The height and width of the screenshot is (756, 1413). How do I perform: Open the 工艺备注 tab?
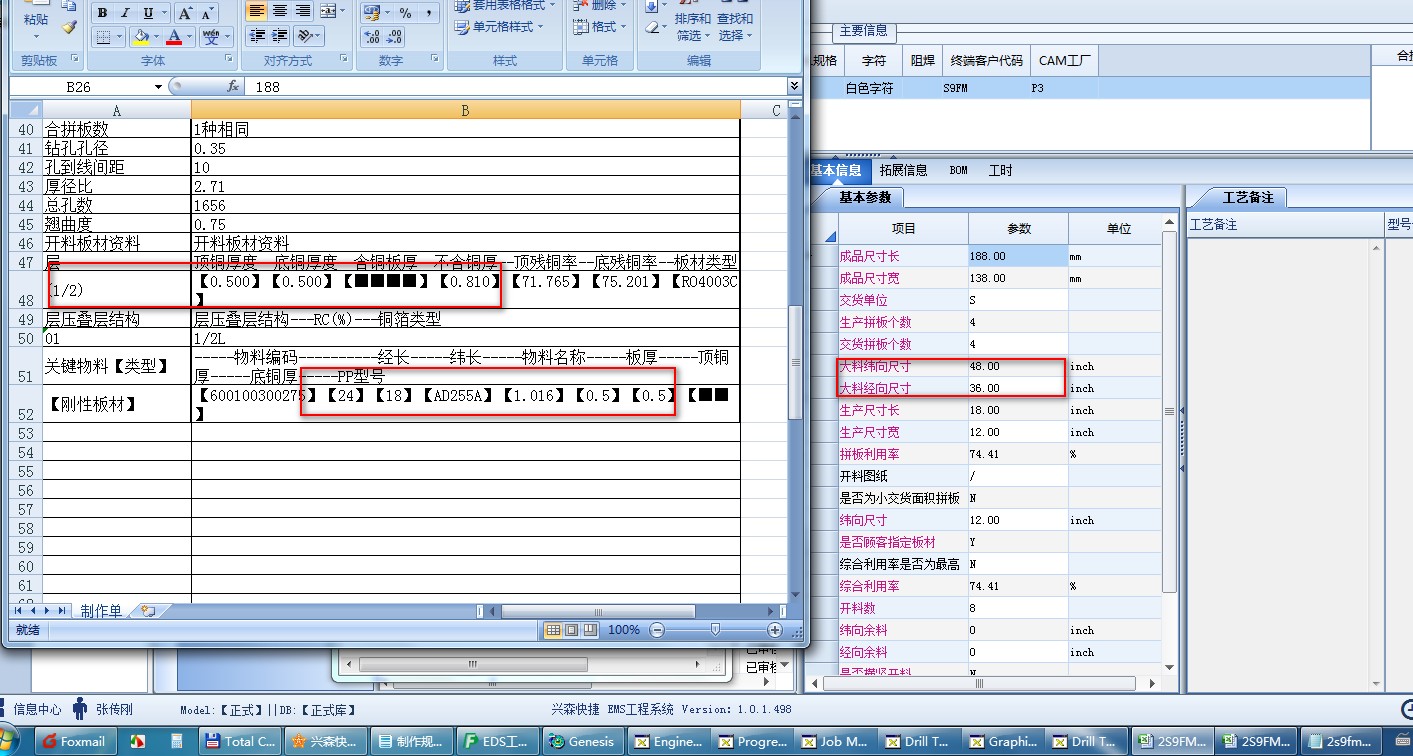pyautogui.click(x=1247, y=197)
